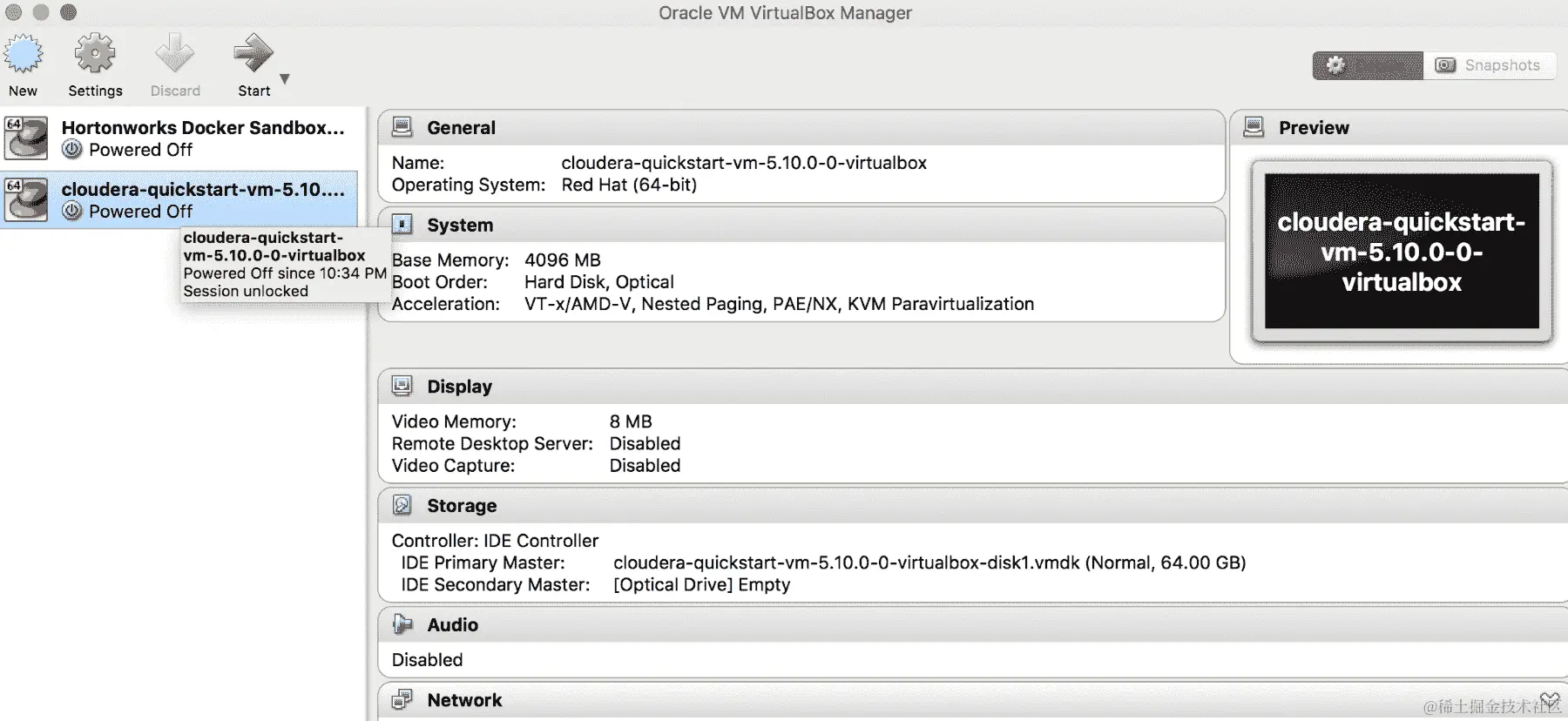Click the Network section icon
This screenshot has height=721, width=1568.
(402, 699)
